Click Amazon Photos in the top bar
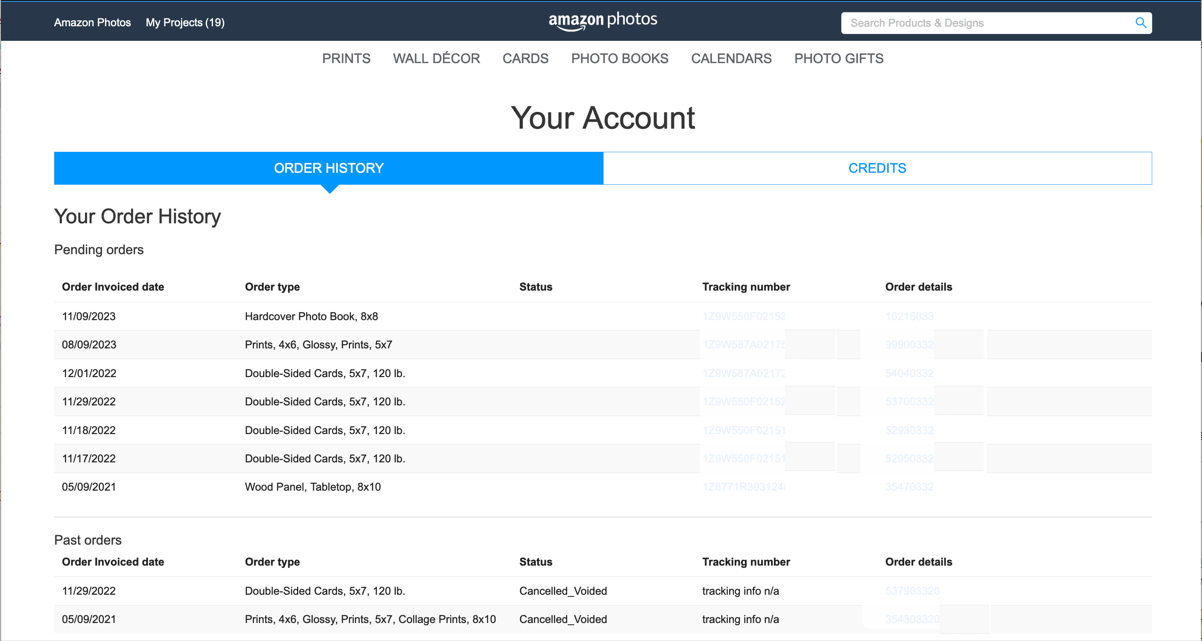The height and width of the screenshot is (641, 1202). click(92, 22)
